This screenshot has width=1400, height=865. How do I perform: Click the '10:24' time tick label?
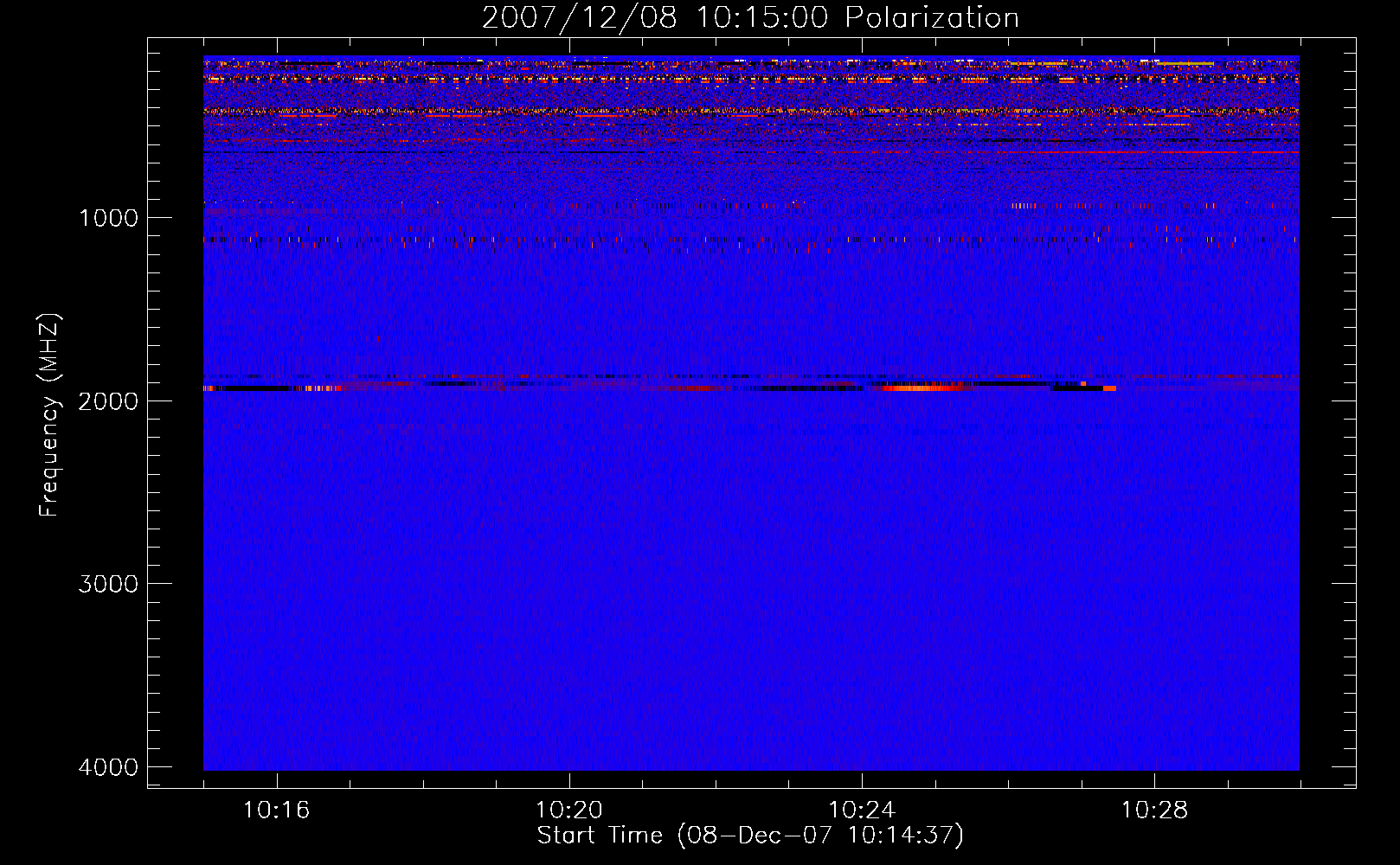click(862, 811)
